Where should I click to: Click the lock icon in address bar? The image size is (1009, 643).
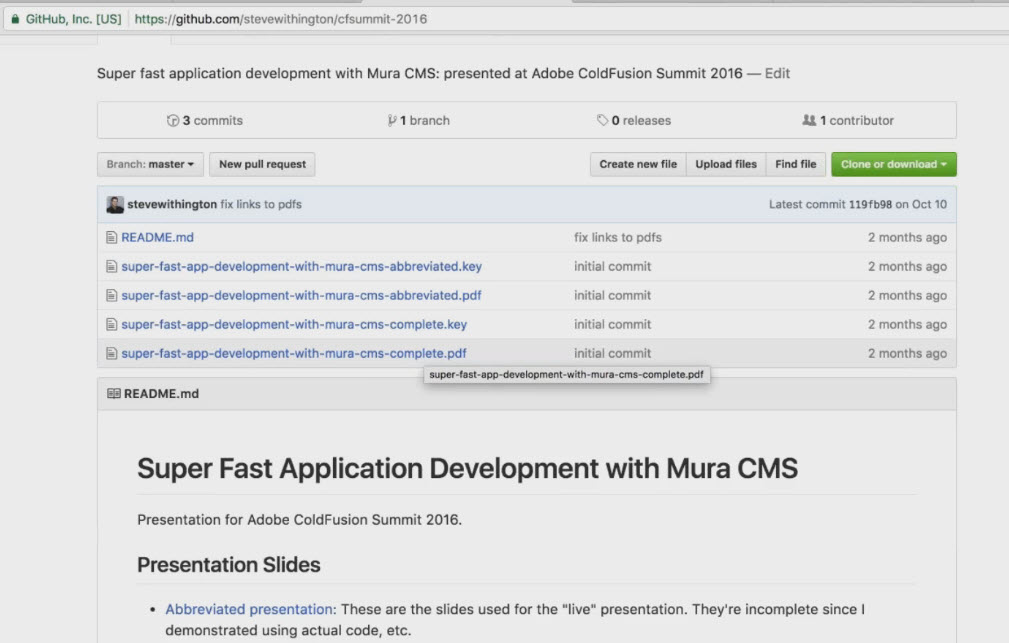[15, 19]
